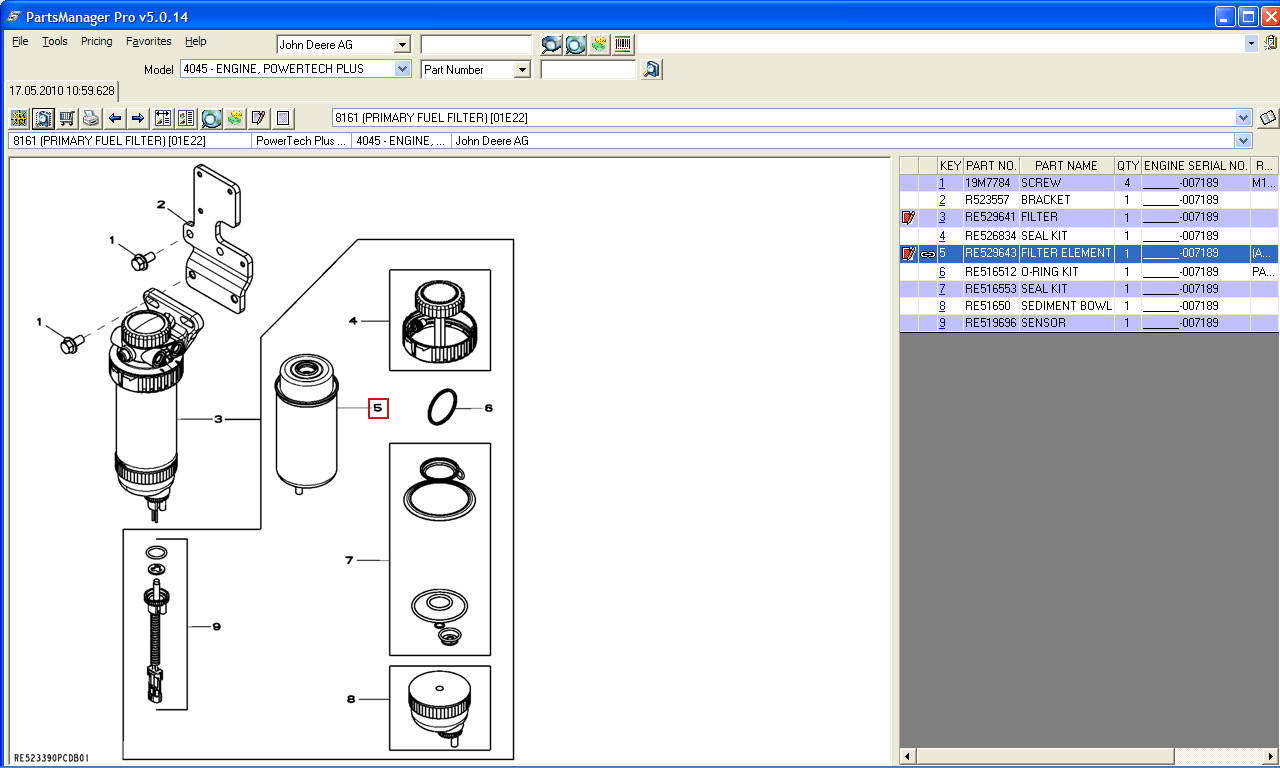Open the Part Number search type dropdown

522,70
